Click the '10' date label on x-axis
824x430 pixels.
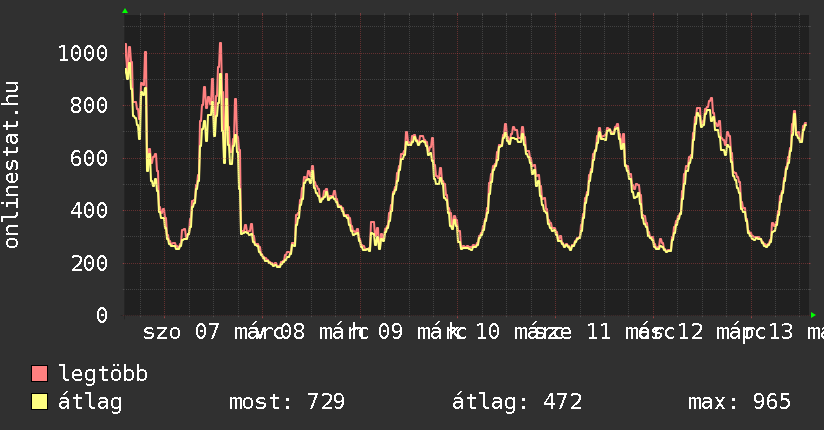tap(487, 332)
